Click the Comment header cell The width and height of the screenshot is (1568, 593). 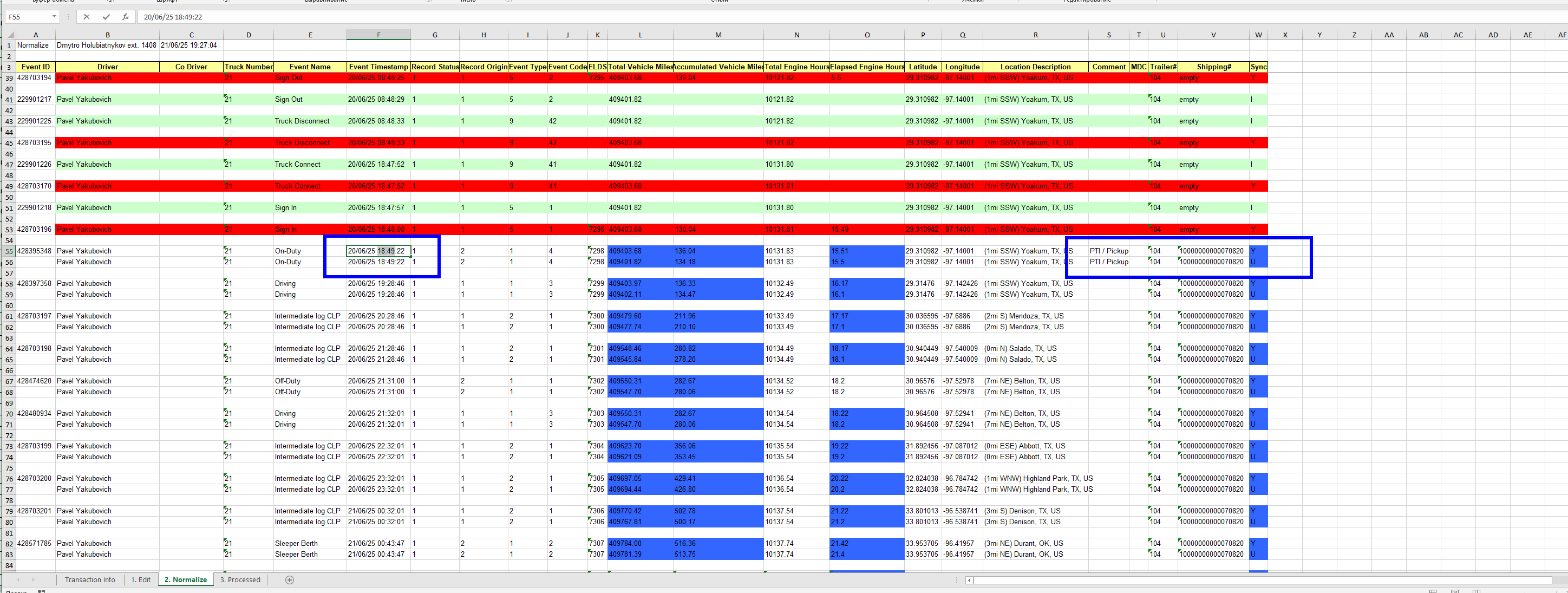(x=1109, y=67)
